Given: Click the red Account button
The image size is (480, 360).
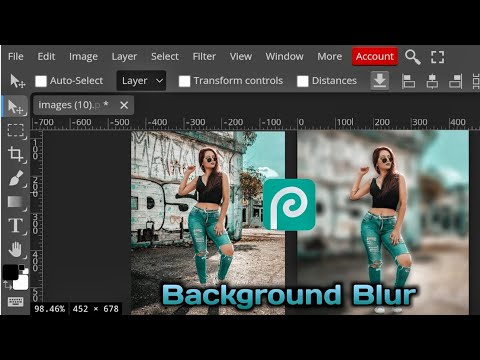Looking at the screenshot, I should (x=375, y=57).
